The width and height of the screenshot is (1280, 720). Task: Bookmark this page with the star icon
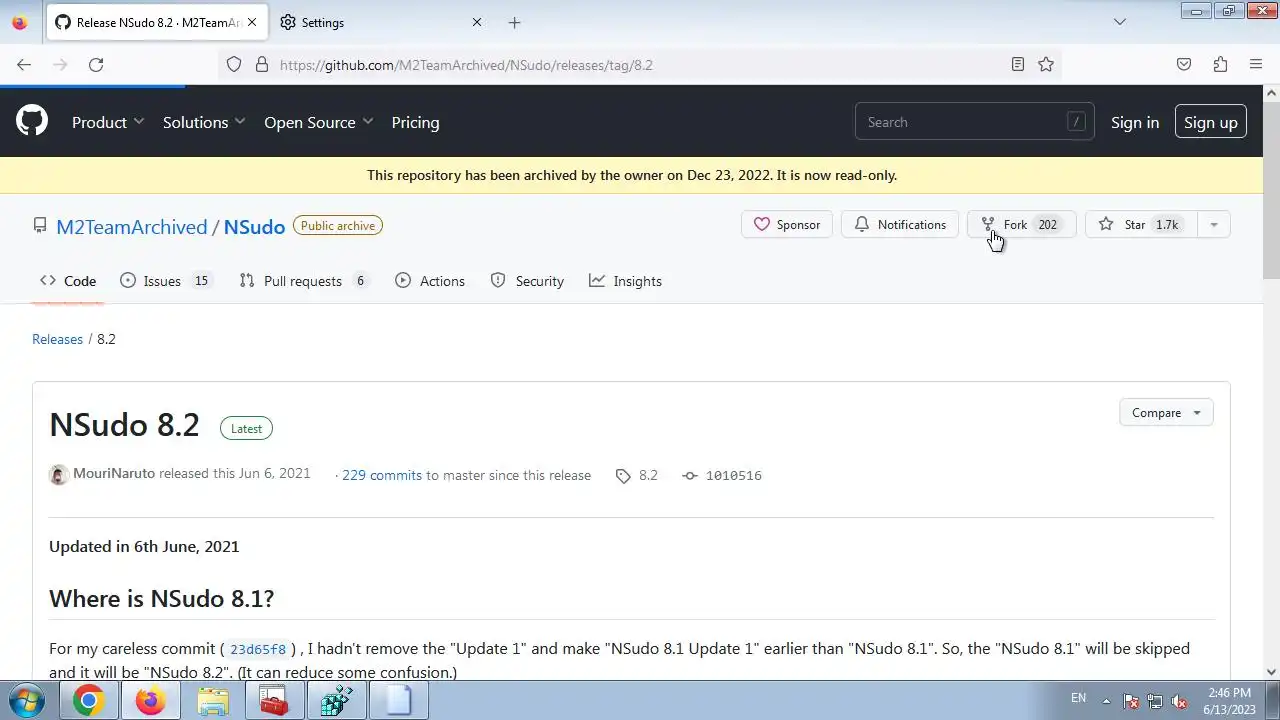(1046, 65)
